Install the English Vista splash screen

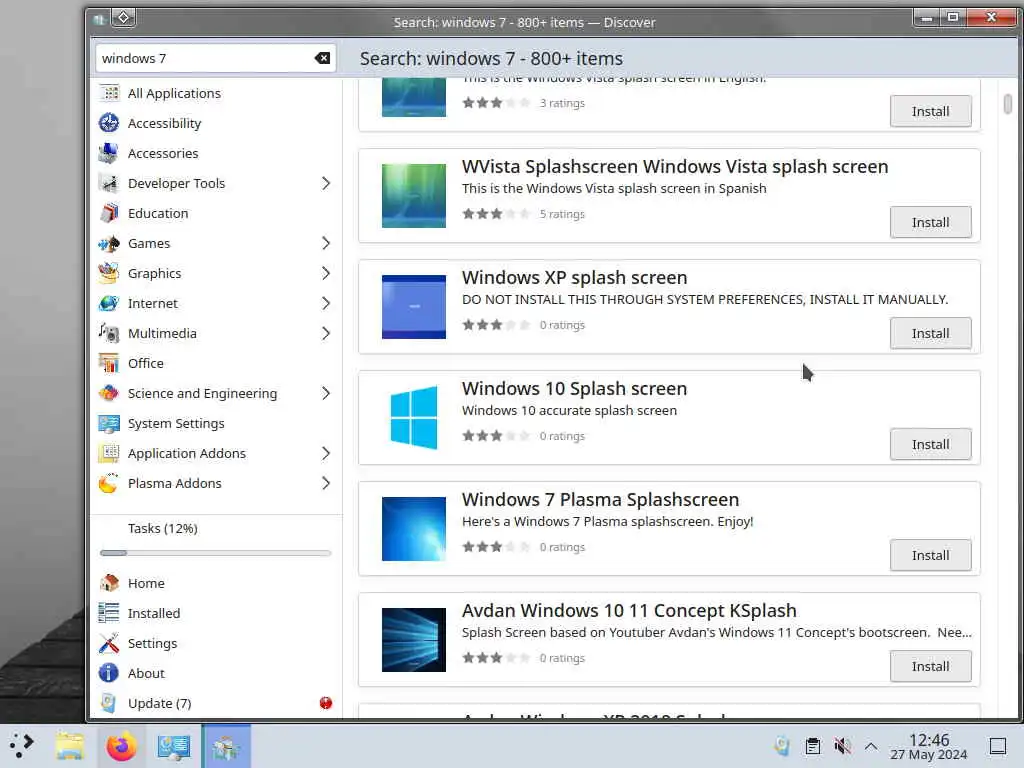point(931,112)
